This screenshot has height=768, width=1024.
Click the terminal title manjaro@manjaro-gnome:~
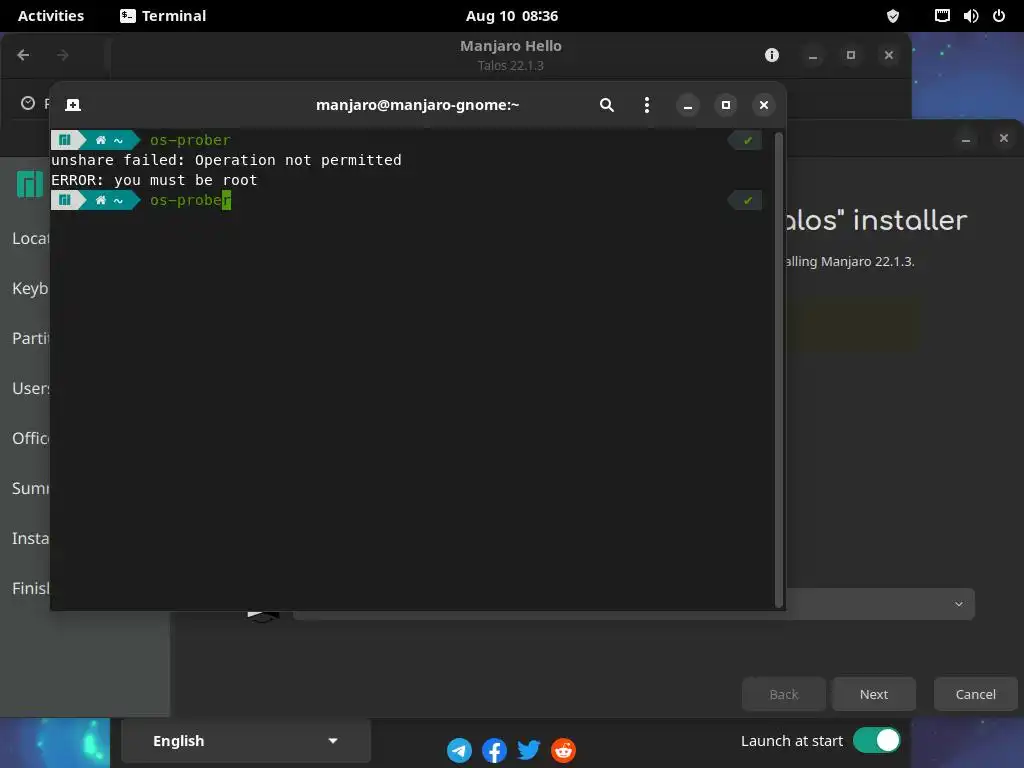[x=417, y=105]
